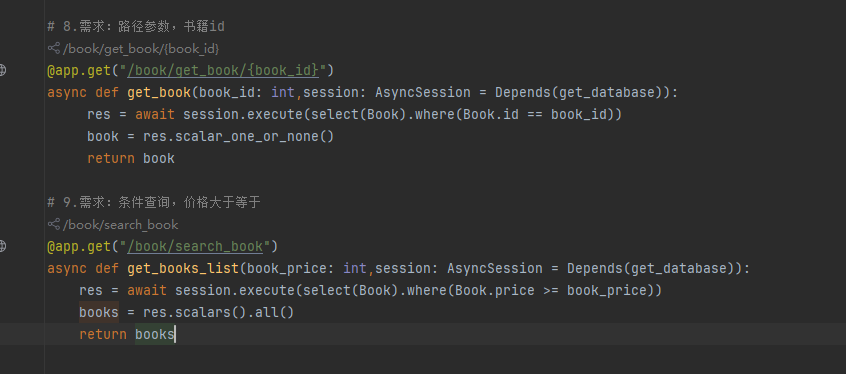846x374 pixels.
Task: Click the comment "# 8.需求: 路径参数, 书籍id"
Action: [136, 26]
